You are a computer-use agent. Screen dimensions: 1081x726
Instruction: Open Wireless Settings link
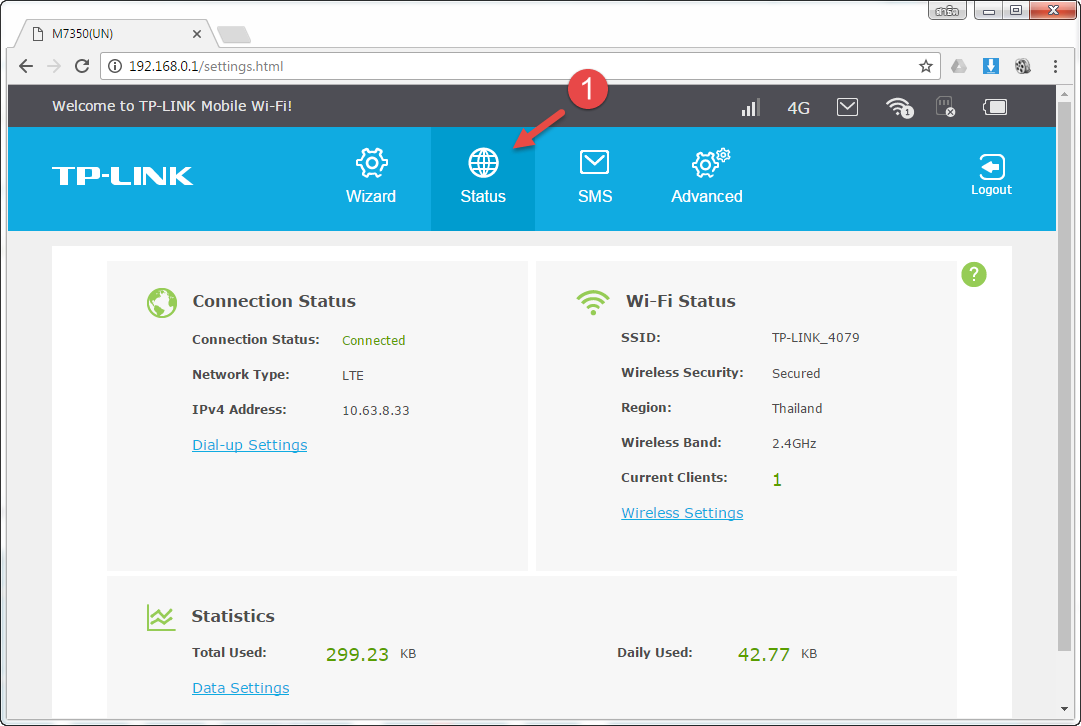(682, 513)
